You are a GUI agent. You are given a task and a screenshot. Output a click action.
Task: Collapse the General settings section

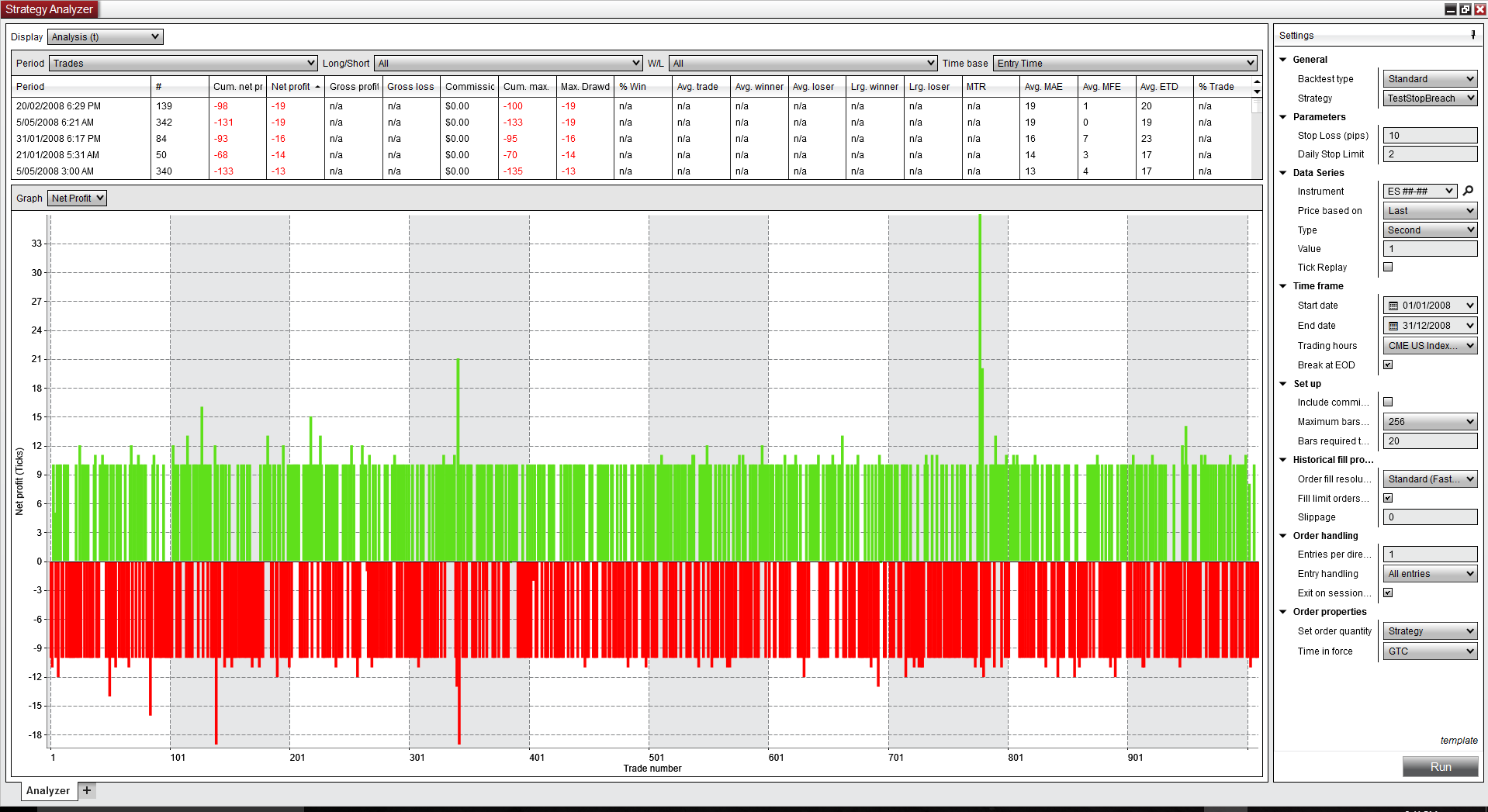click(1283, 60)
